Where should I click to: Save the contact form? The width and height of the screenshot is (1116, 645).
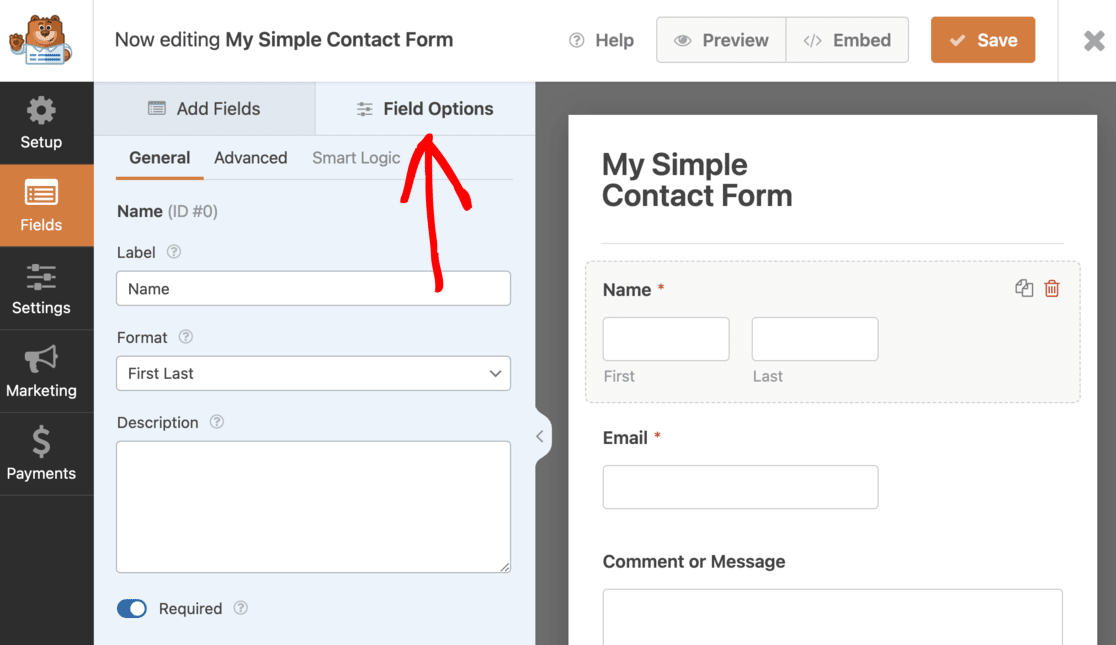tap(982, 40)
